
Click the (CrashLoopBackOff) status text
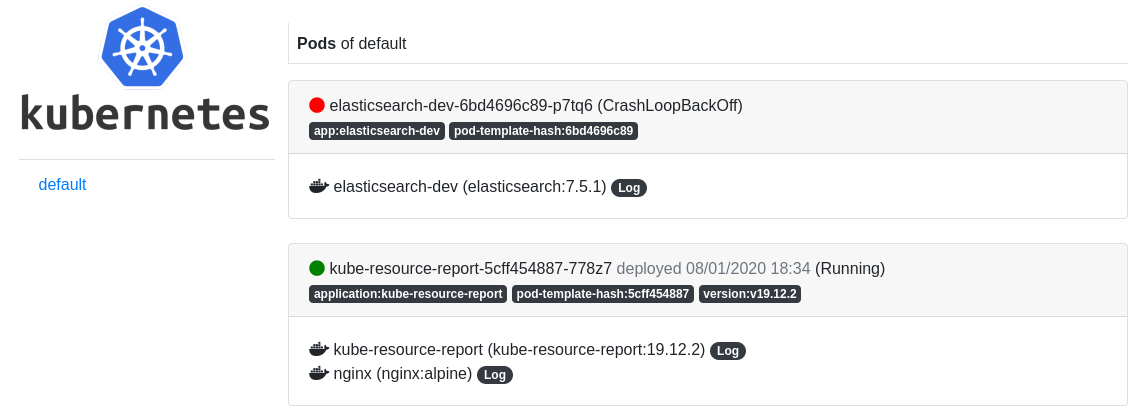[670, 105]
